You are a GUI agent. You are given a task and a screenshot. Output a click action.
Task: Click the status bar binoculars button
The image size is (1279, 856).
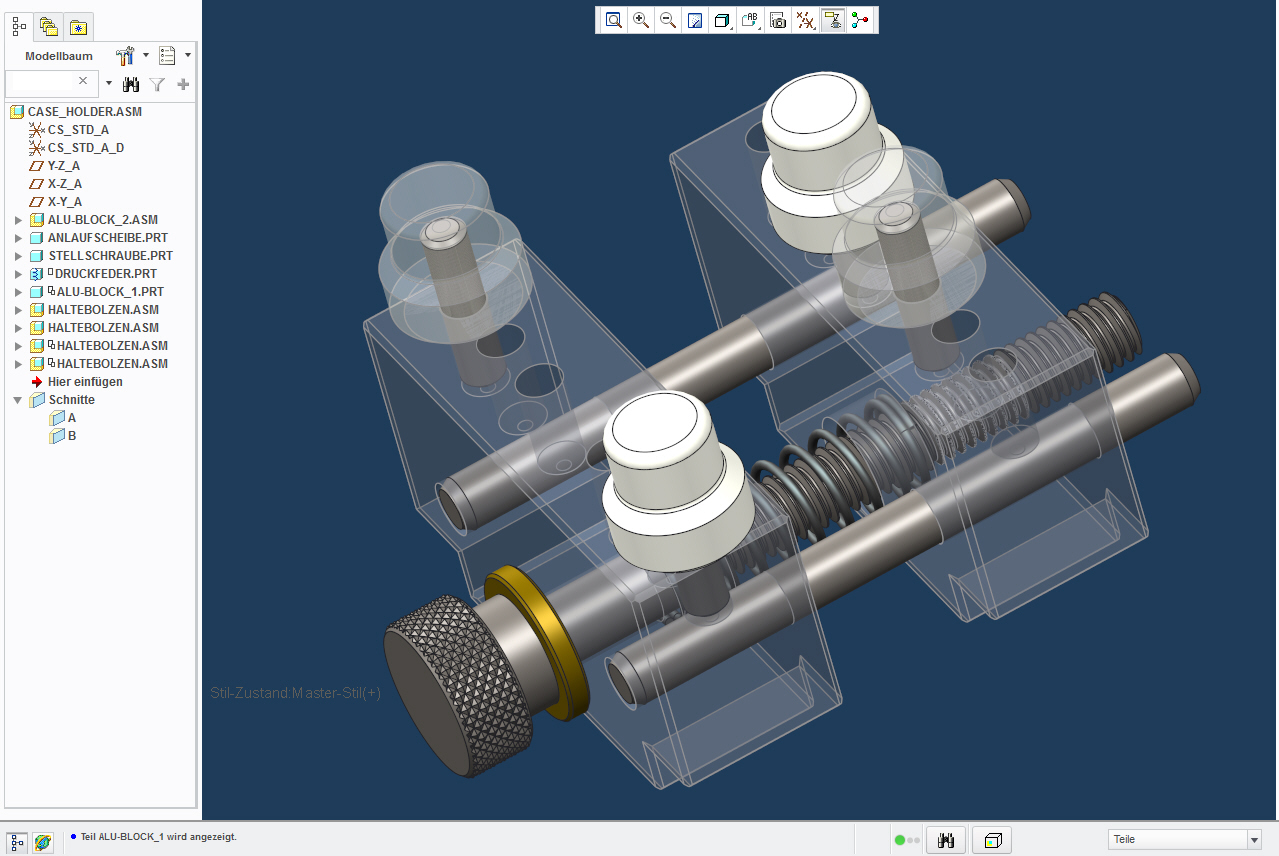click(946, 841)
